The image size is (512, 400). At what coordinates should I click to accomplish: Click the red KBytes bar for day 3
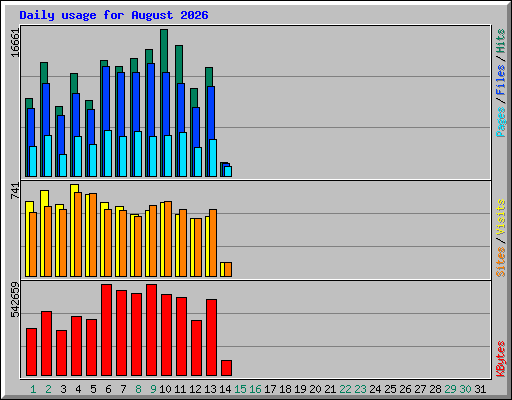[x=62, y=353]
